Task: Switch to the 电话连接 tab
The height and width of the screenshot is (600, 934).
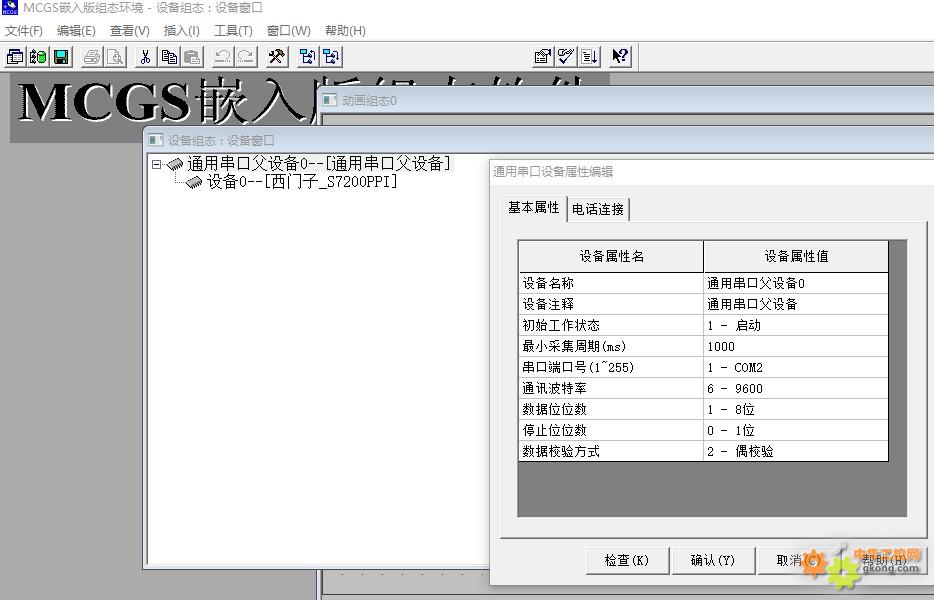Action: 598,209
